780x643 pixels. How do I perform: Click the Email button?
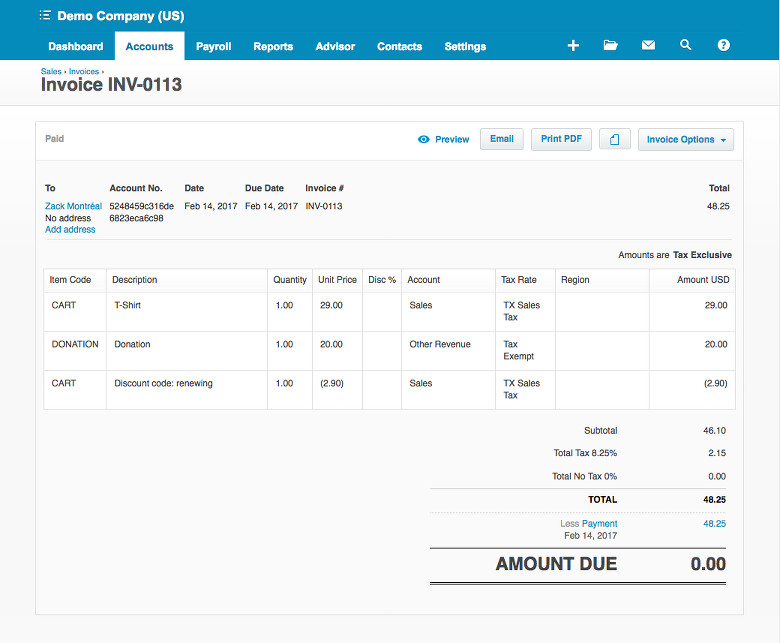click(x=502, y=139)
